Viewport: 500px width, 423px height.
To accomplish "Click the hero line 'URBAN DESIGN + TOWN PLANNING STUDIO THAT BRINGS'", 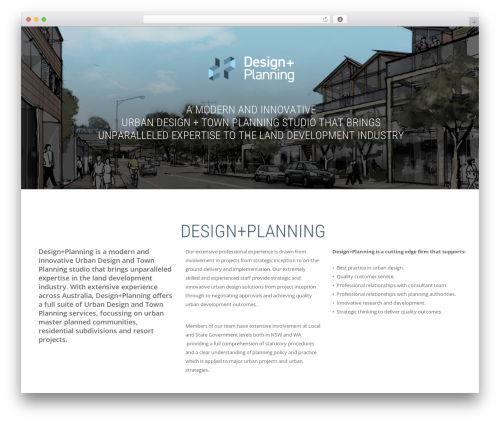I will click(x=251, y=122).
